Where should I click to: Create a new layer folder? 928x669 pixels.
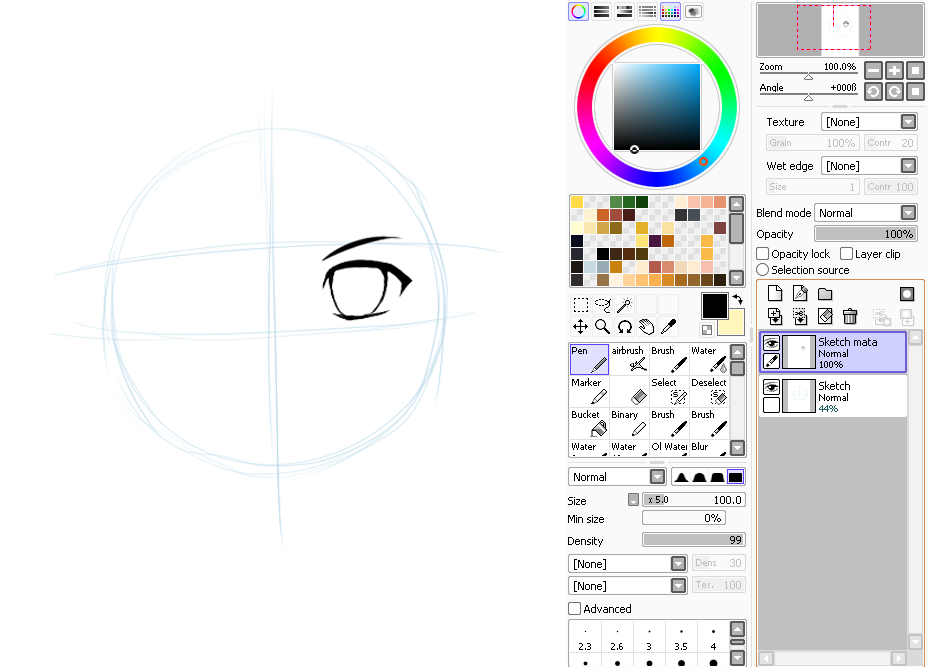[825, 294]
